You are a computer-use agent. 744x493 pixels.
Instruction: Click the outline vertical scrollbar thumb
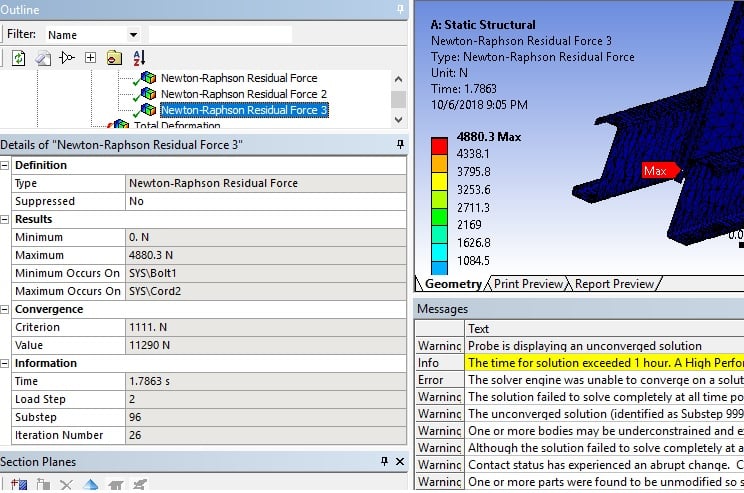(398, 99)
